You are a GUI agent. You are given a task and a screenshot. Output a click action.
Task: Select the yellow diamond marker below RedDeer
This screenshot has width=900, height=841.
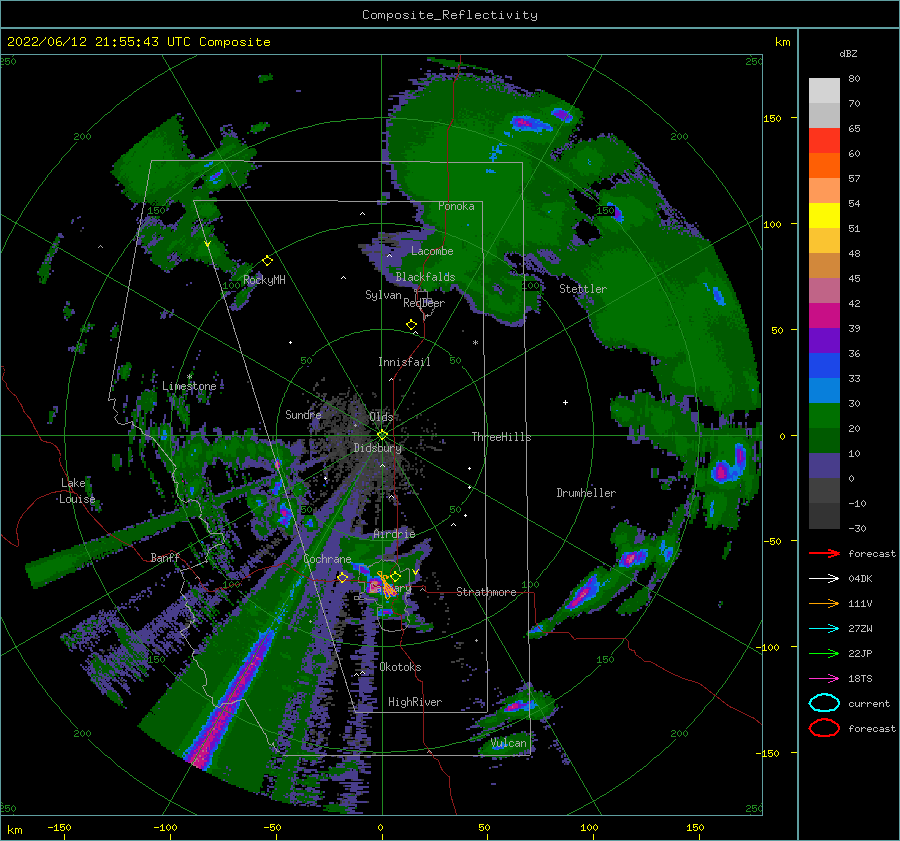pos(412,325)
